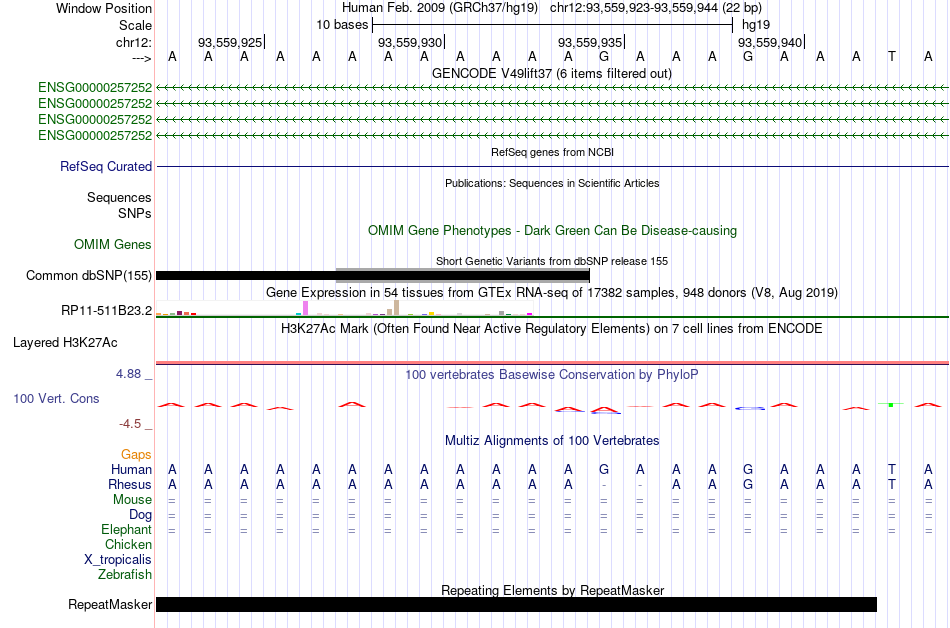Click the Zebrafish alignment row label
This screenshot has height=628, width=950.
(125, 574)
